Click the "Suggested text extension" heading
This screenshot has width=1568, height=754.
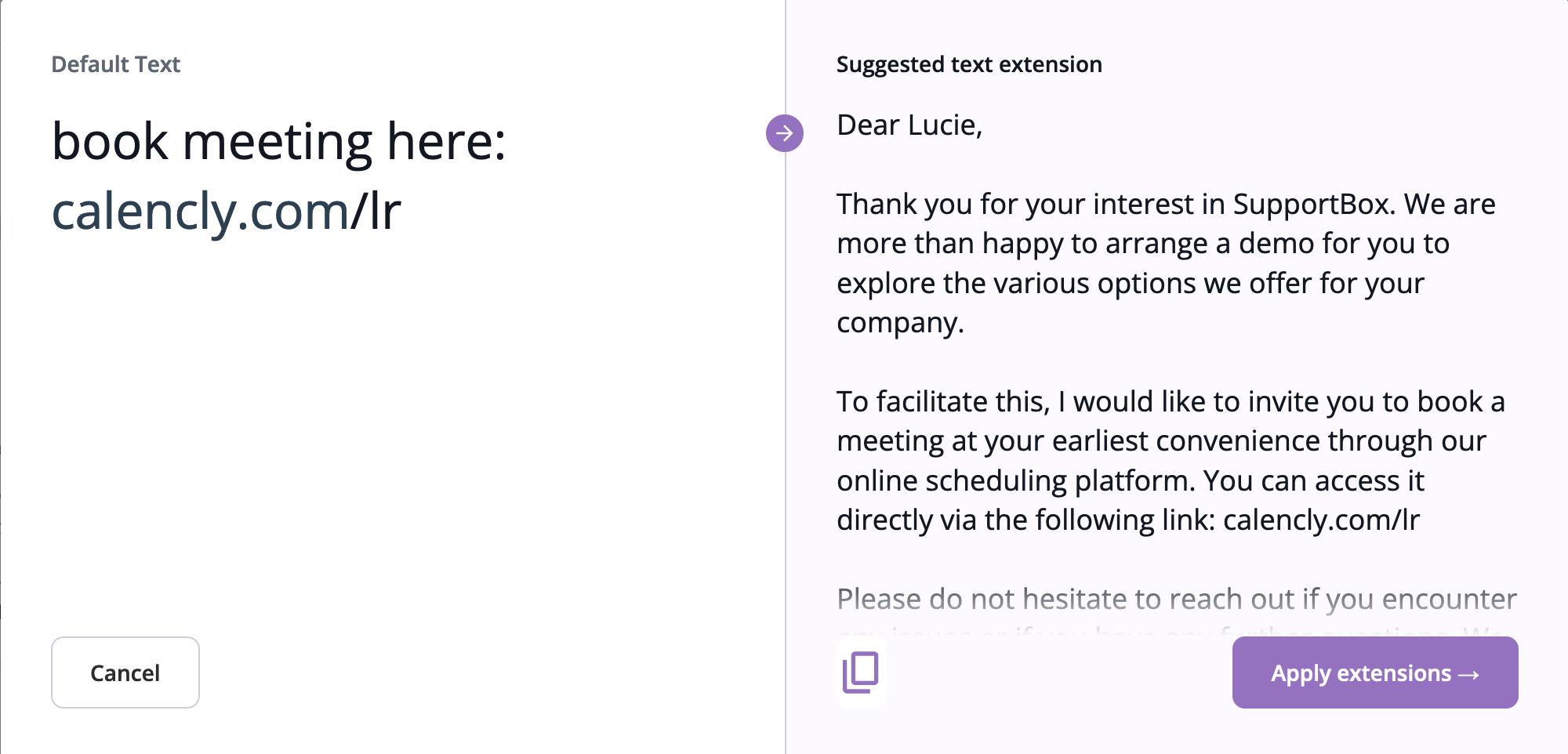click(x=969, y=64)
